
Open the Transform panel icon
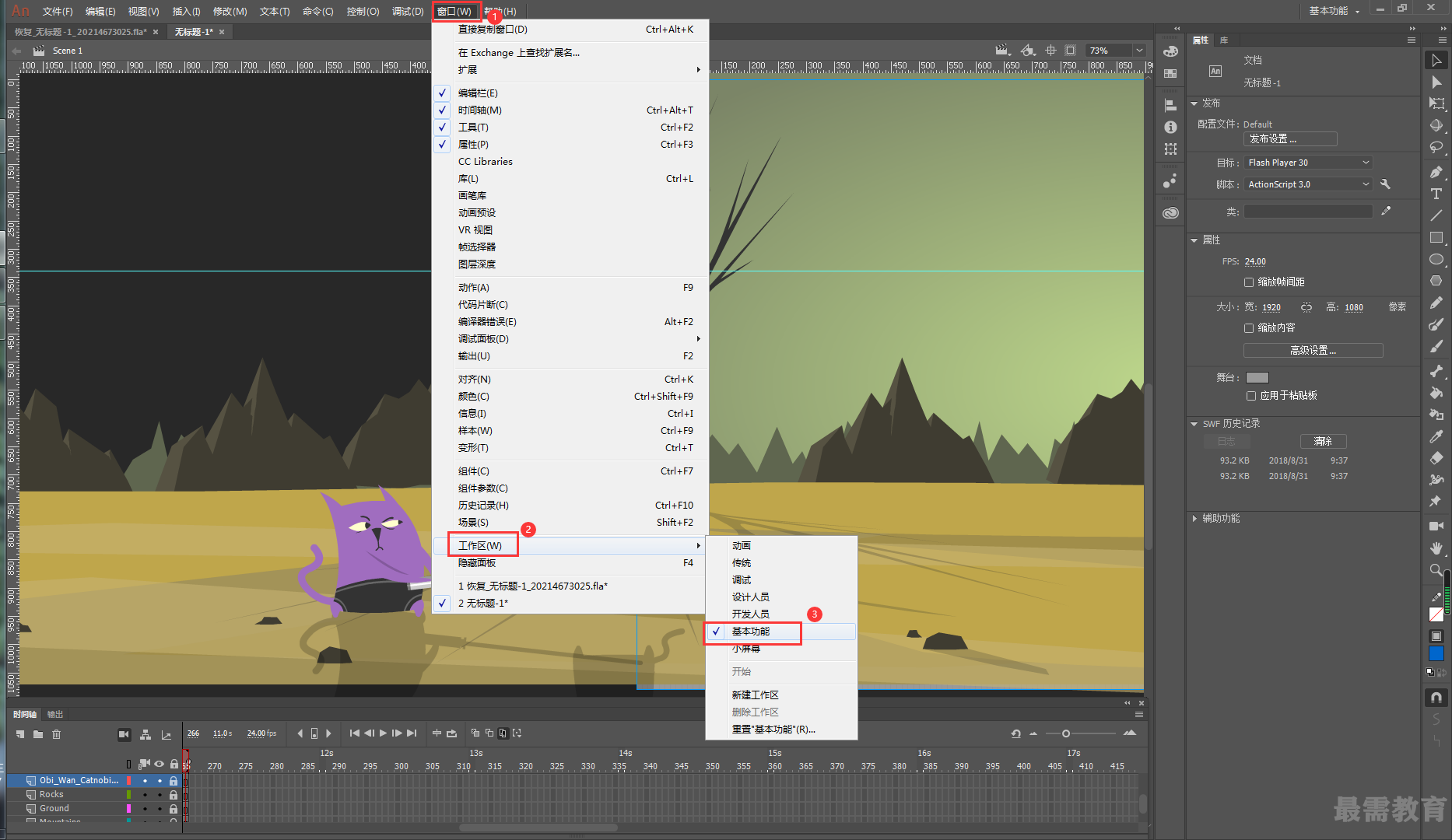tap(1170, 149)
